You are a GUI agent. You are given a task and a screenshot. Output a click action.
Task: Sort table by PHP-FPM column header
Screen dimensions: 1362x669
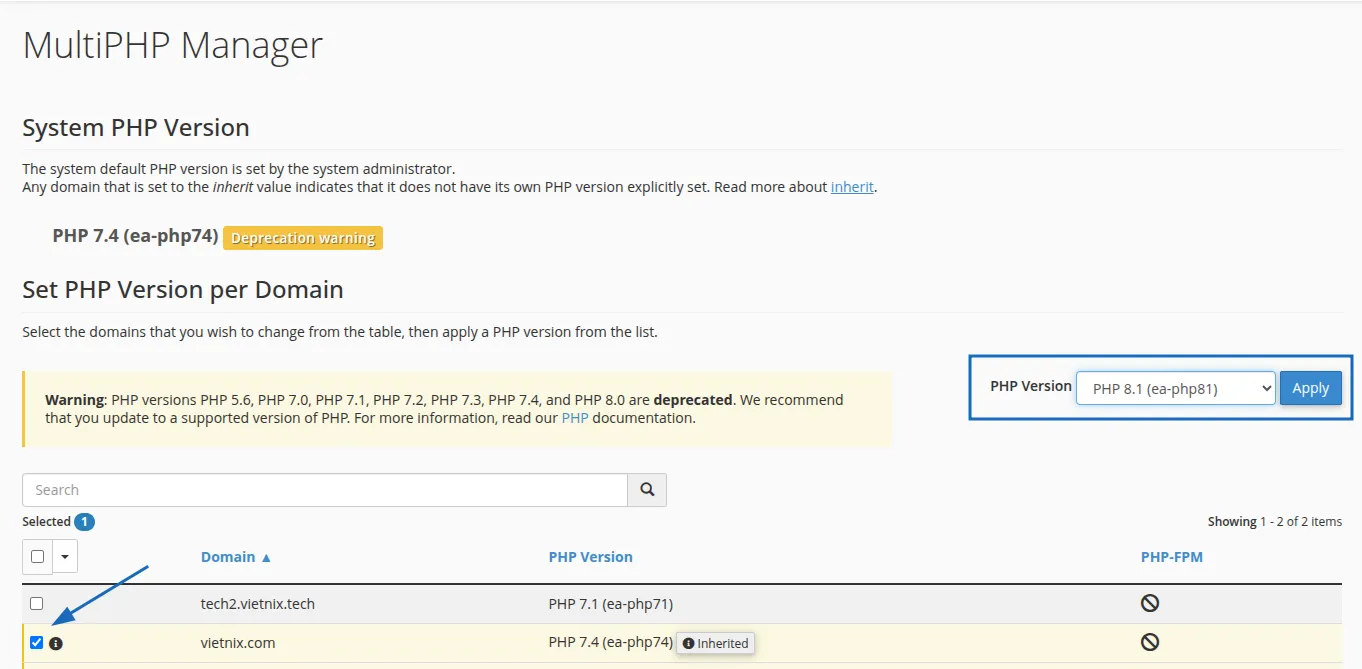pyautogui.click(x=1171, y=557)
